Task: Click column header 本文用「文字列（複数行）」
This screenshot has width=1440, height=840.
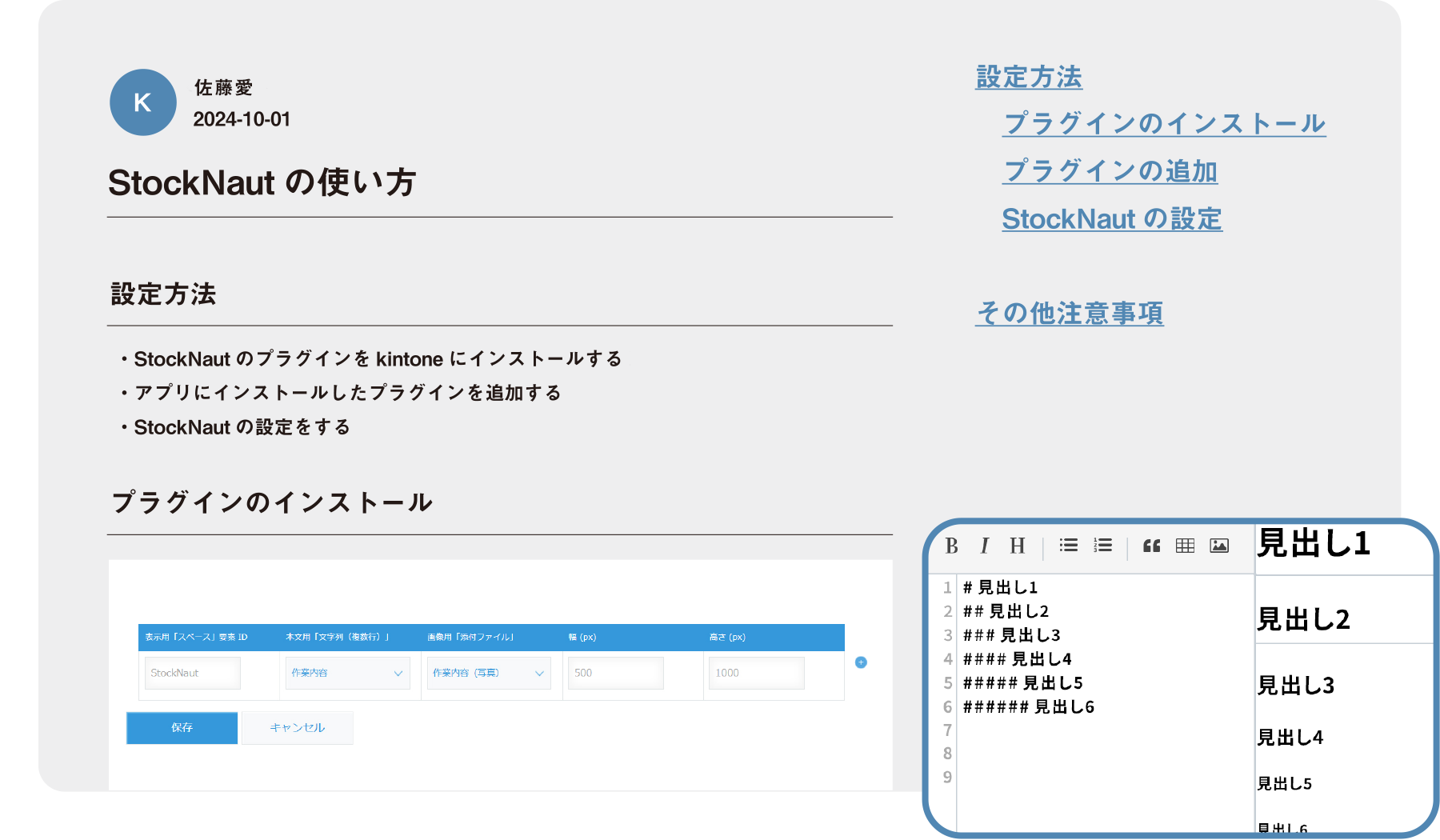Action: click(x=338, y=637)
